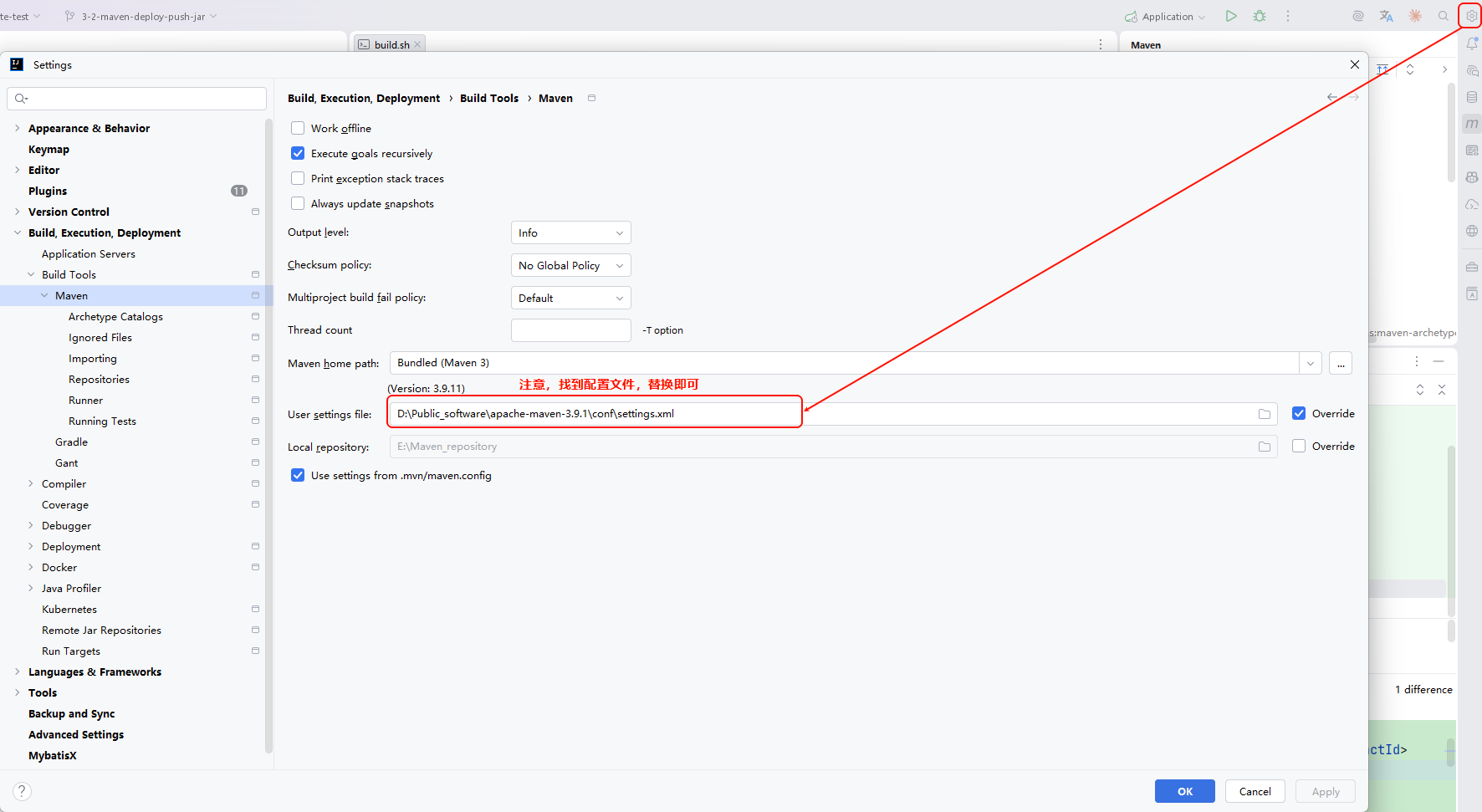The width and height of the screenshot is (1482, 812).
Task: Click the Cancel button
Action: 1255,791
